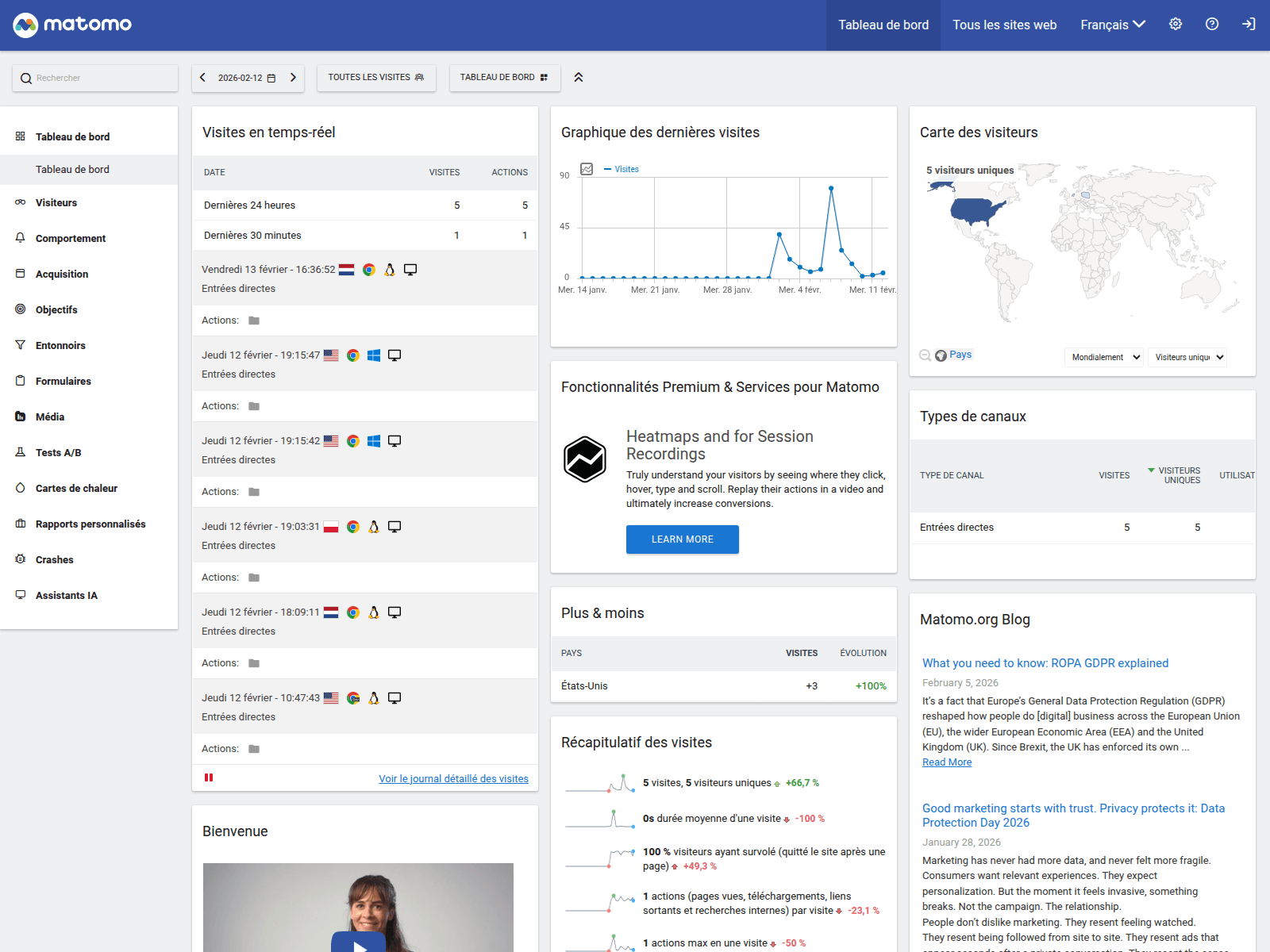The image size is (1270, 952).
Task: Click the Learn More button
Action: pyautogui.click(x=683, y=539)
